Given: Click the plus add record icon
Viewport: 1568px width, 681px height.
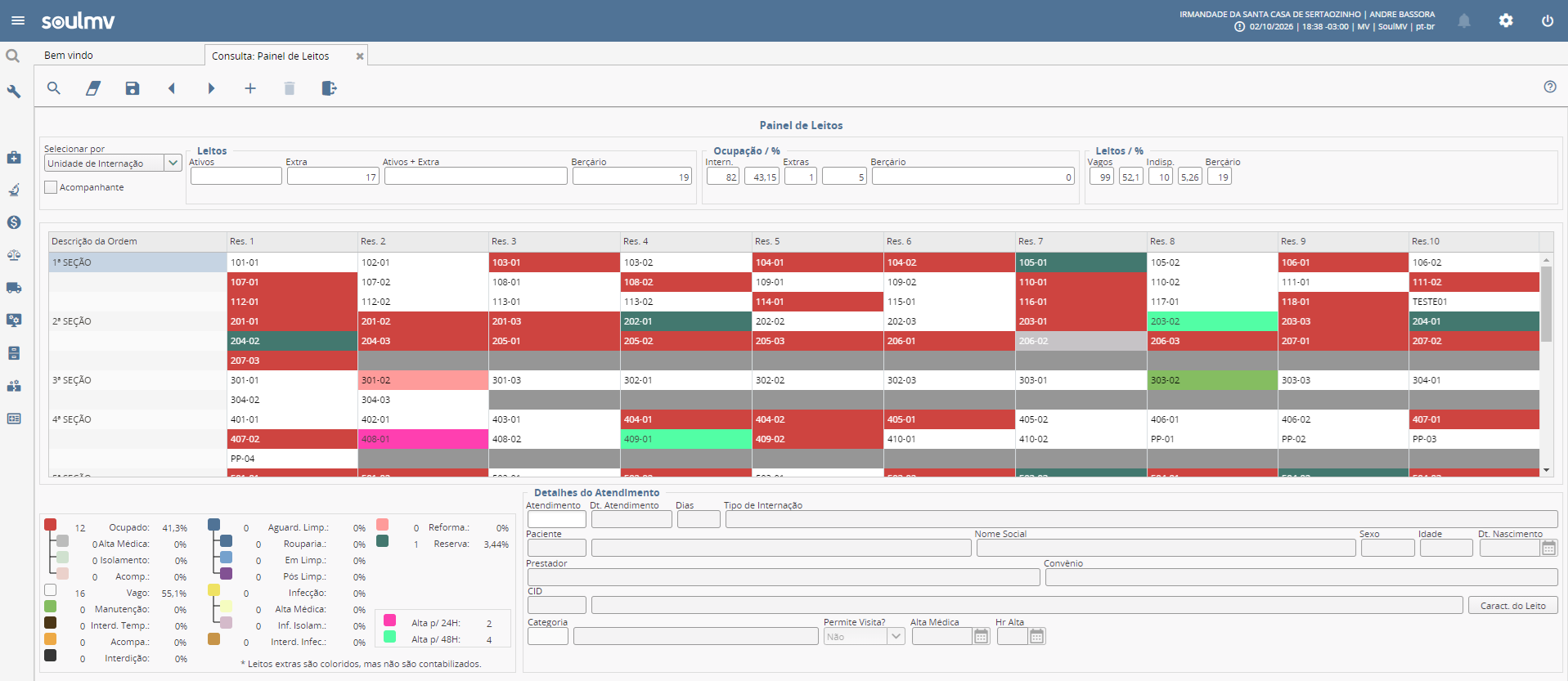Looking at the screenshot, I should (x=250, y=88).
